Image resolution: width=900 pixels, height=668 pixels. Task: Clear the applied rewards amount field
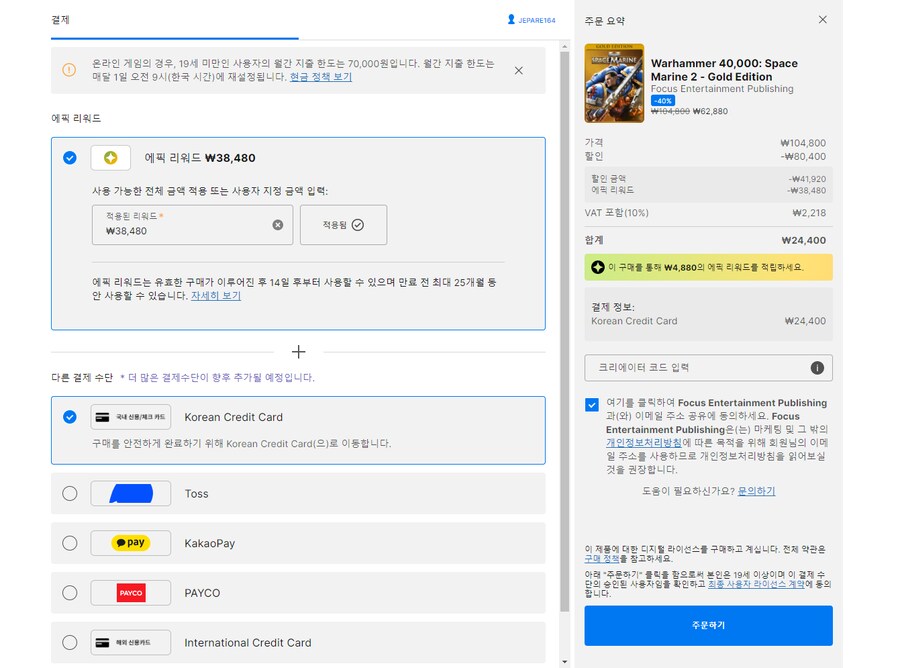pyautogui.click(x=278, y=225)
